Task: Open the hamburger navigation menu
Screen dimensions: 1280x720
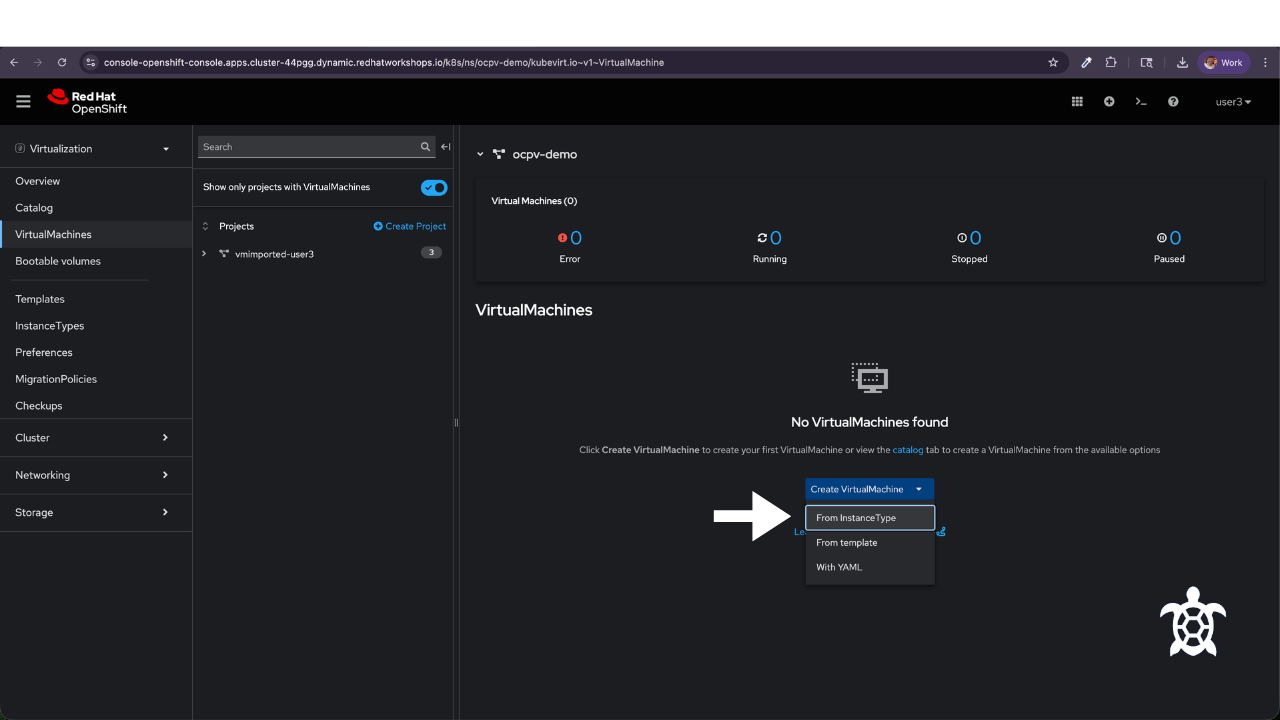Action: 23,101
